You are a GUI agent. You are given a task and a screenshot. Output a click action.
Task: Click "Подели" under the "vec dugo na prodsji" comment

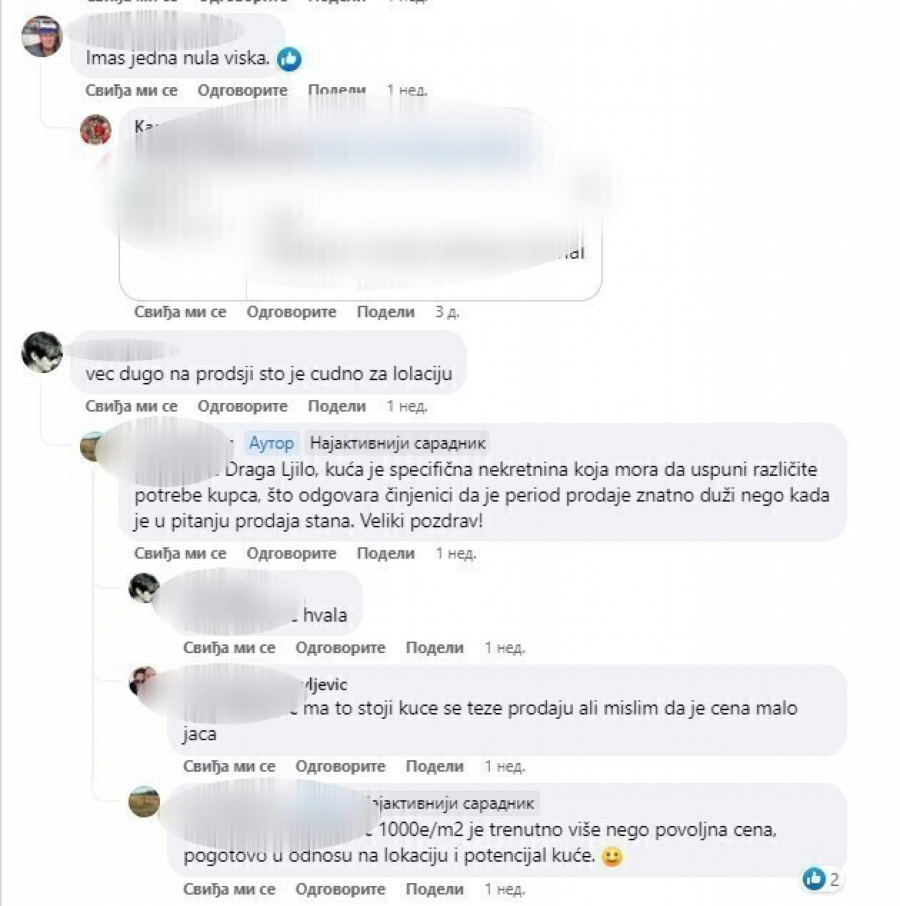337,406
